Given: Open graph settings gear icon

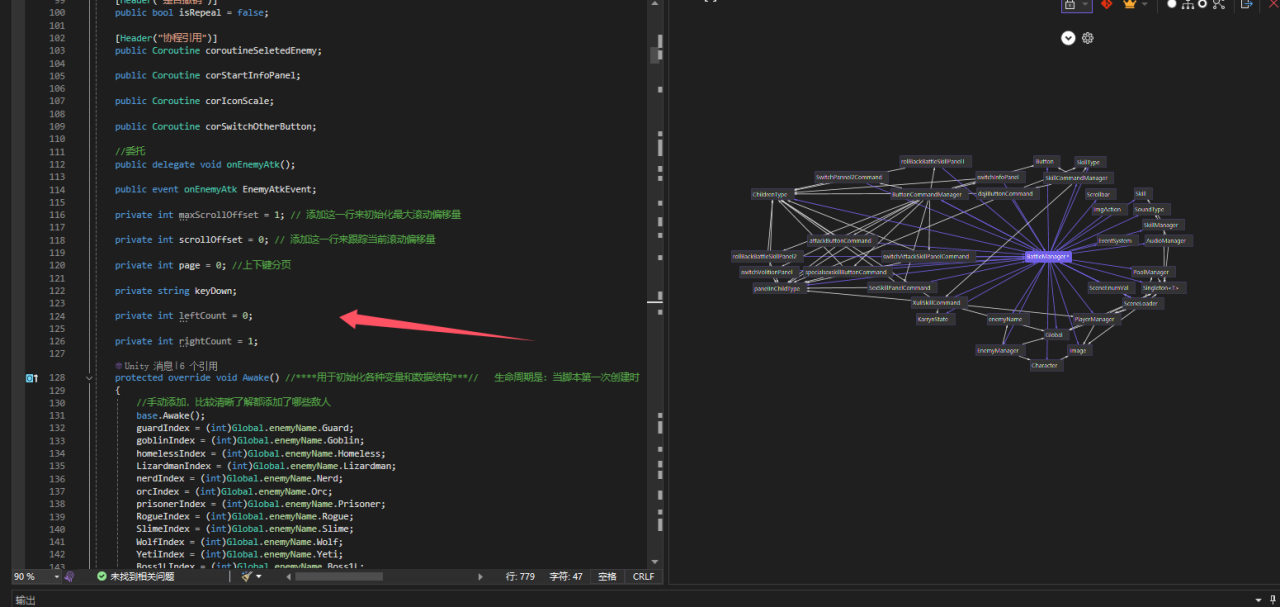Looking at the screenshot, I should [1088, 38].
